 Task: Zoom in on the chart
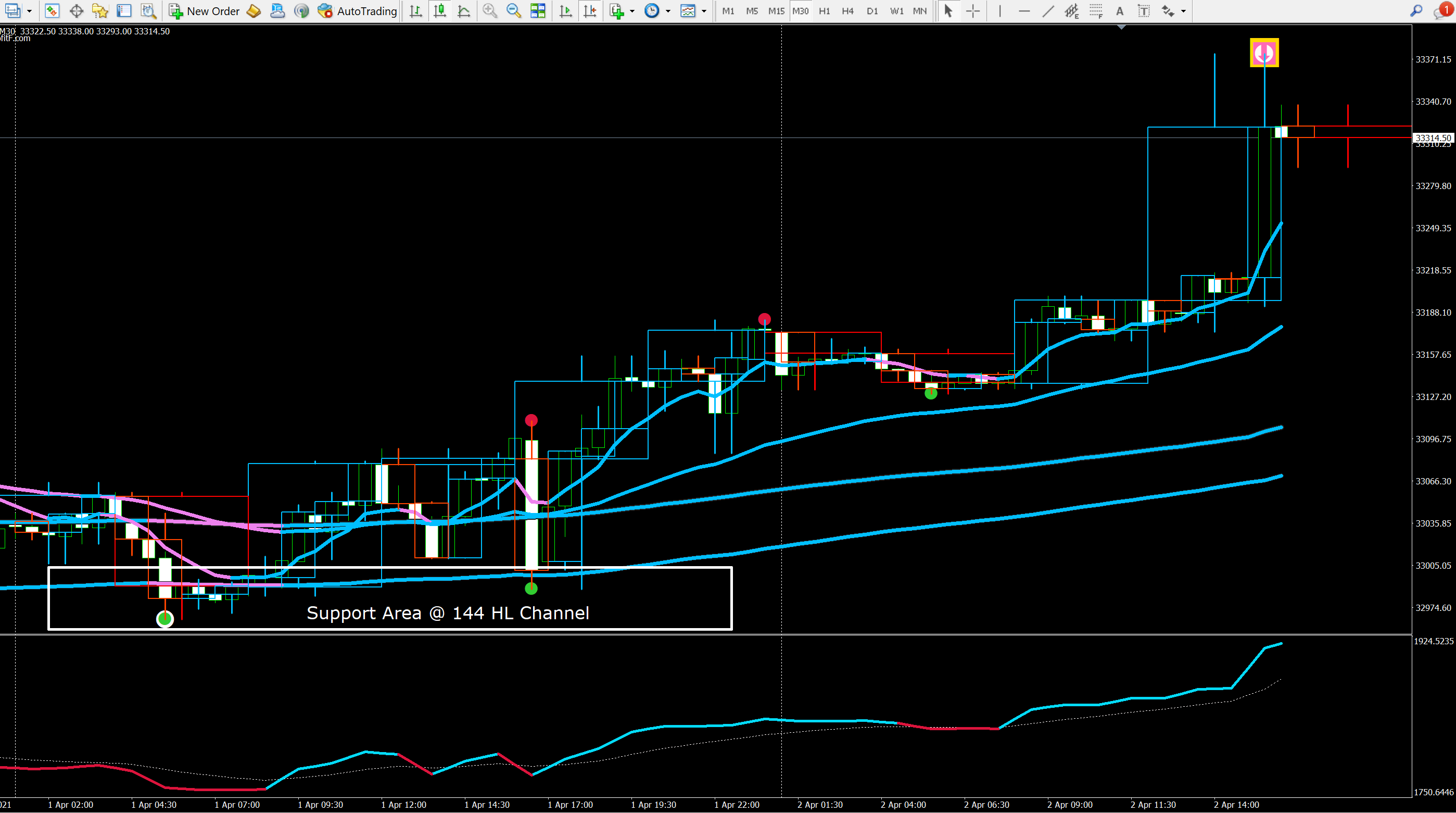pos(490,11)
